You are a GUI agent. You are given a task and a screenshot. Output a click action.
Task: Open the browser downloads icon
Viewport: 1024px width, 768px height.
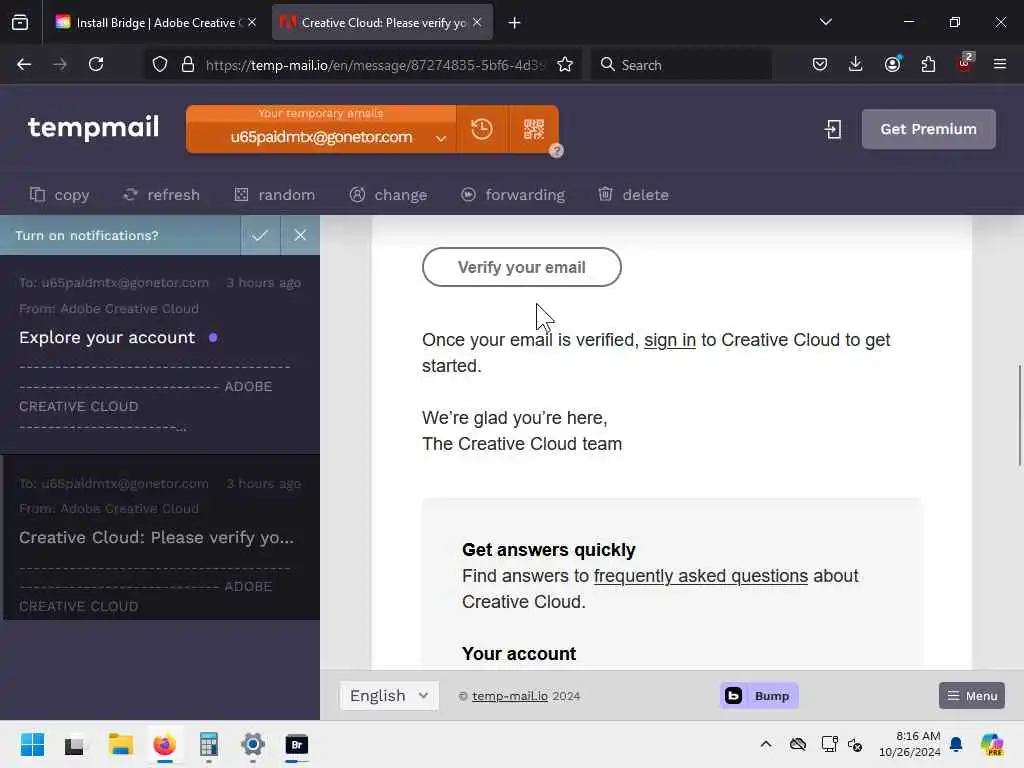(856, 64)
